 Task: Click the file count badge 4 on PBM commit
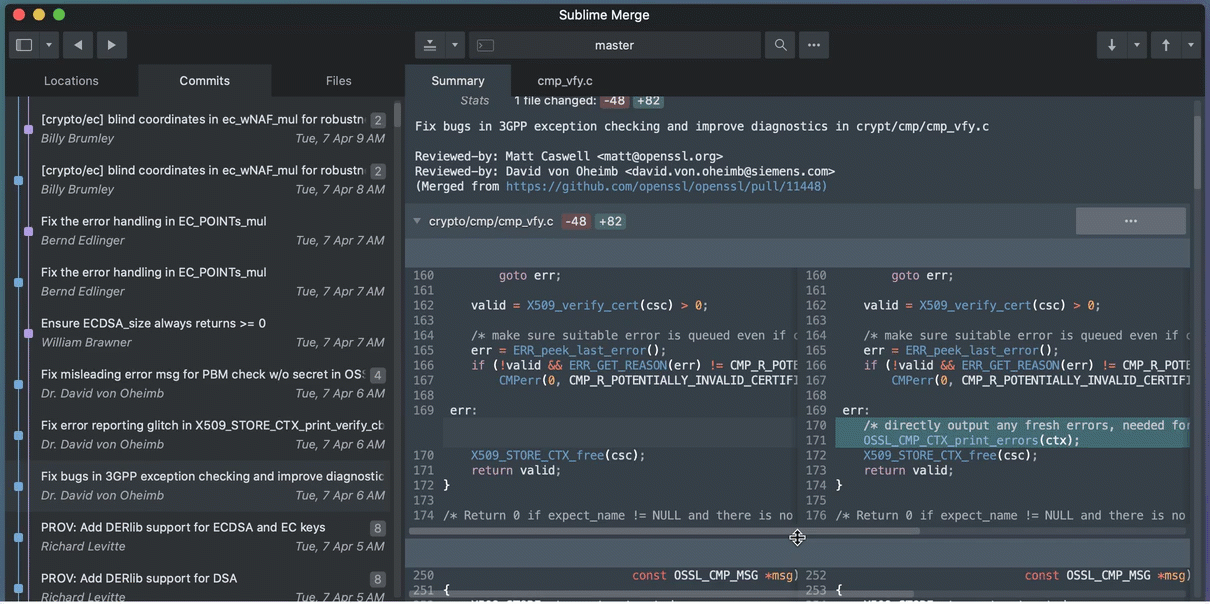coord(377,376)
